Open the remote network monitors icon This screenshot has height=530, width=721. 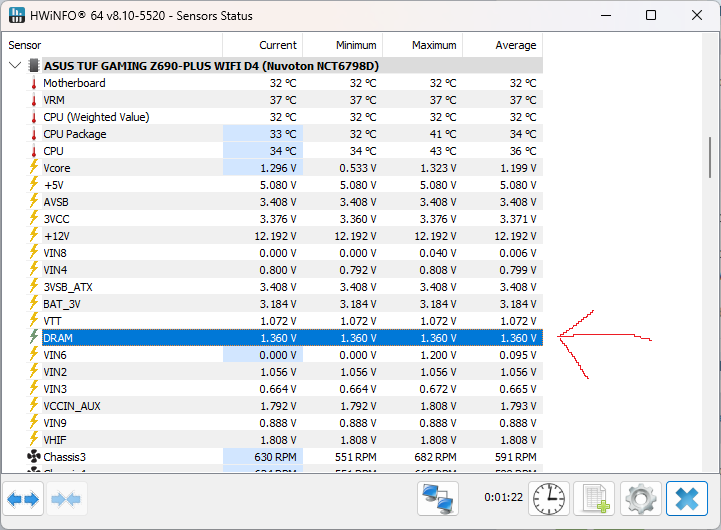[x=438, y=499]
